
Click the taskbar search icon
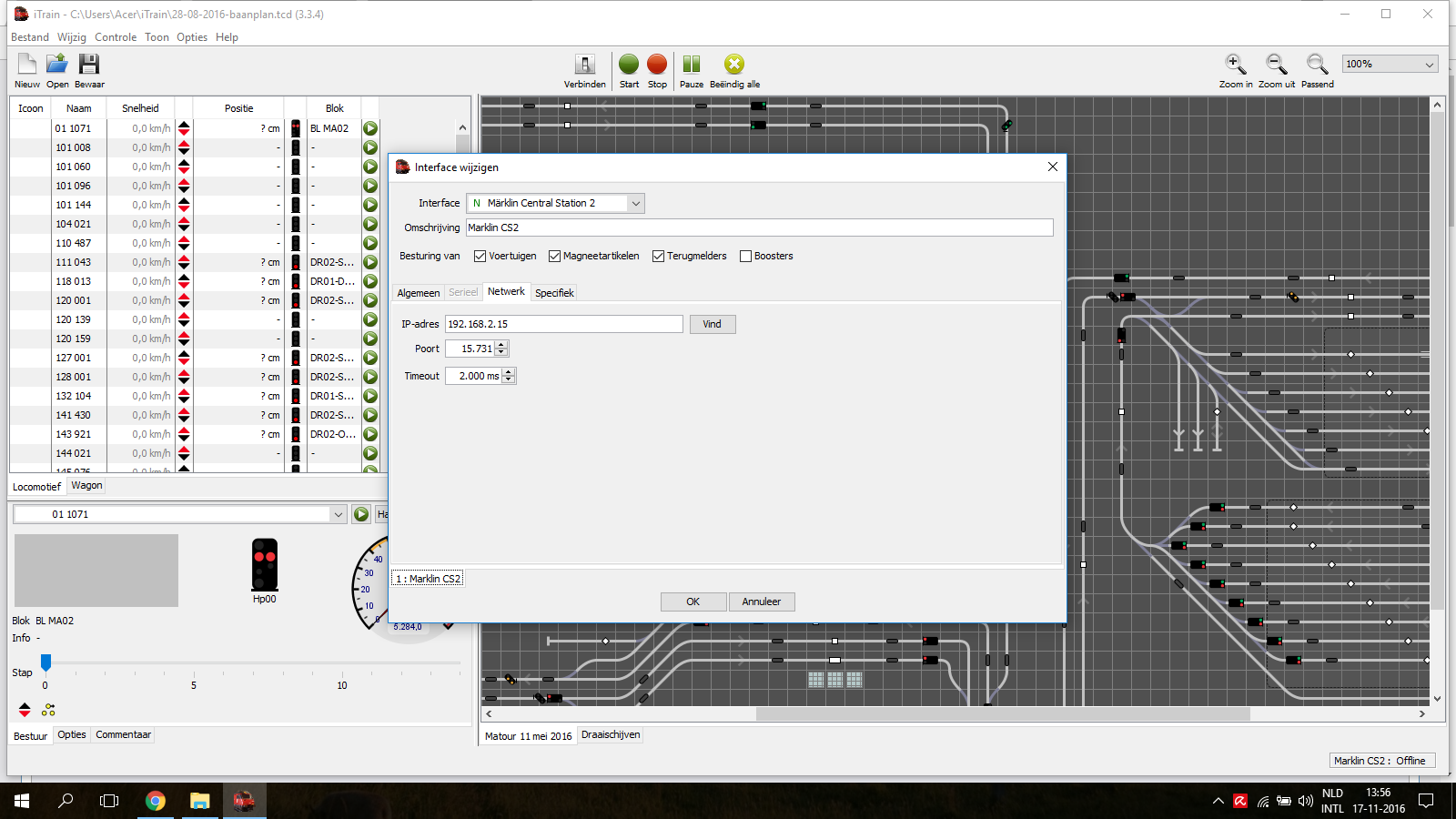[66, 801]
